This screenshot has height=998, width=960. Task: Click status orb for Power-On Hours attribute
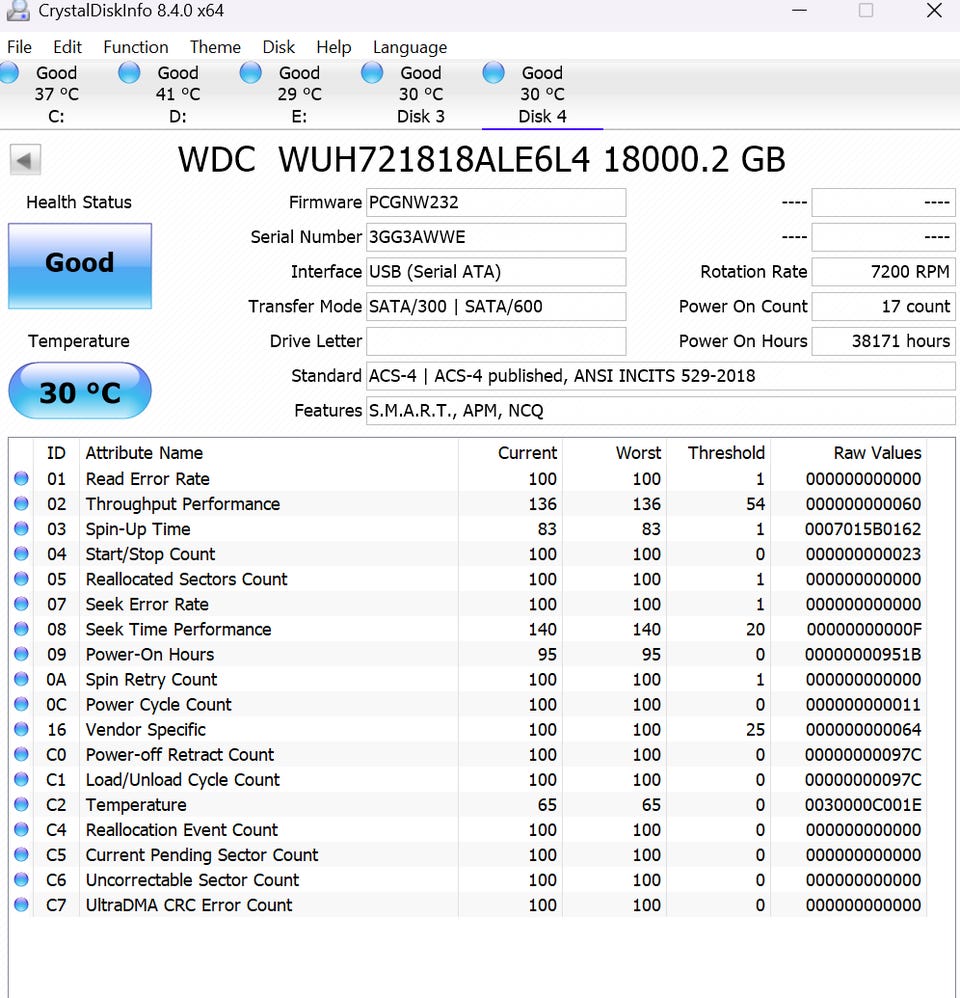22,654
